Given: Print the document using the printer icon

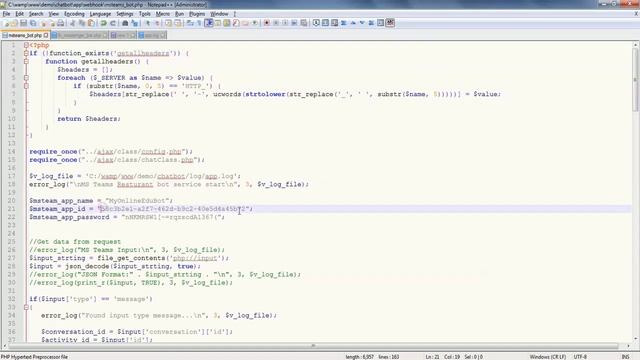Looking at the screenshot, I should 60,23.
